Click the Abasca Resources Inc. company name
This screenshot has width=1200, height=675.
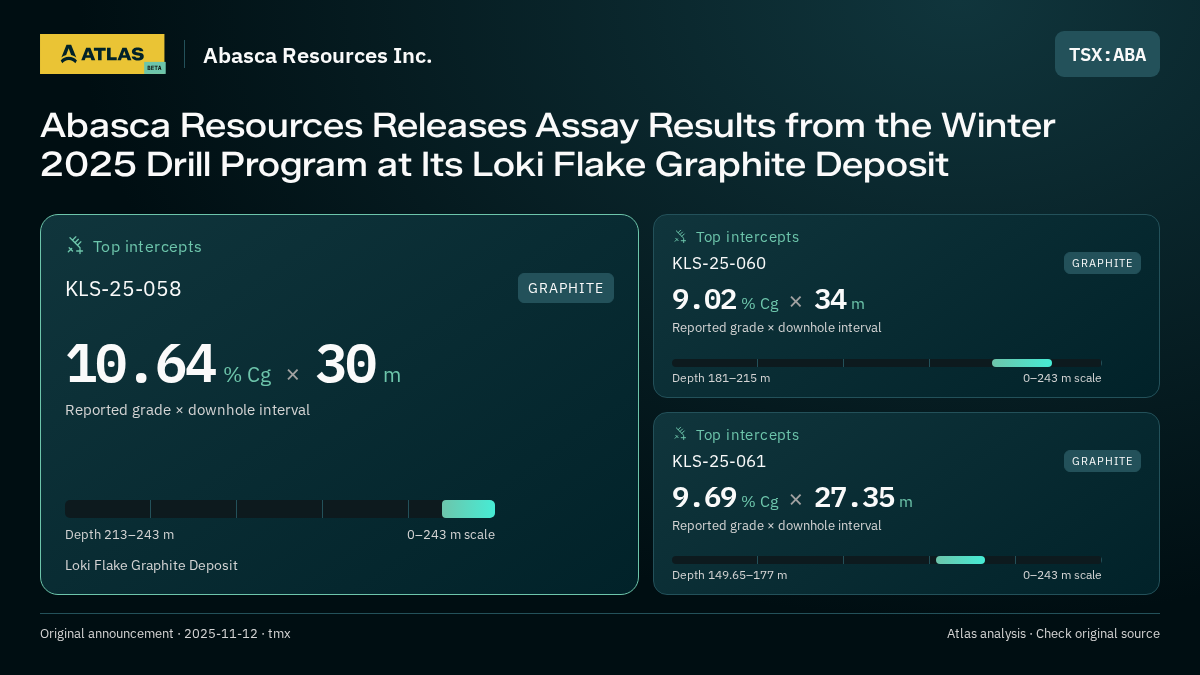[x=318, y=56]
